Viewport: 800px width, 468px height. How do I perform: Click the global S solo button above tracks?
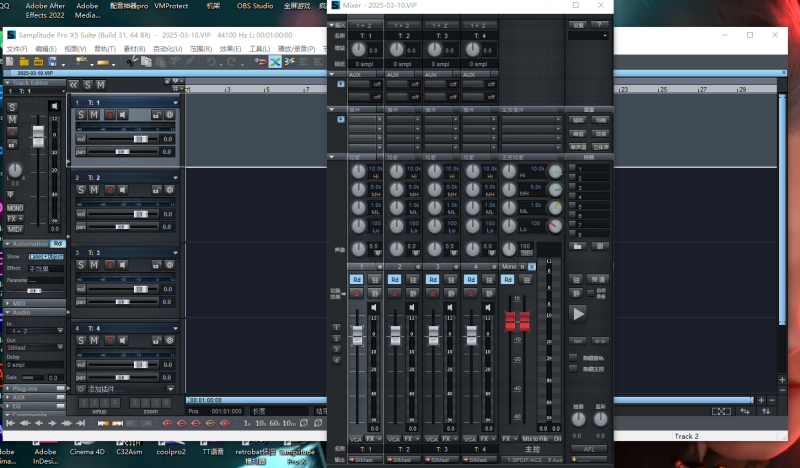point(88,85)
